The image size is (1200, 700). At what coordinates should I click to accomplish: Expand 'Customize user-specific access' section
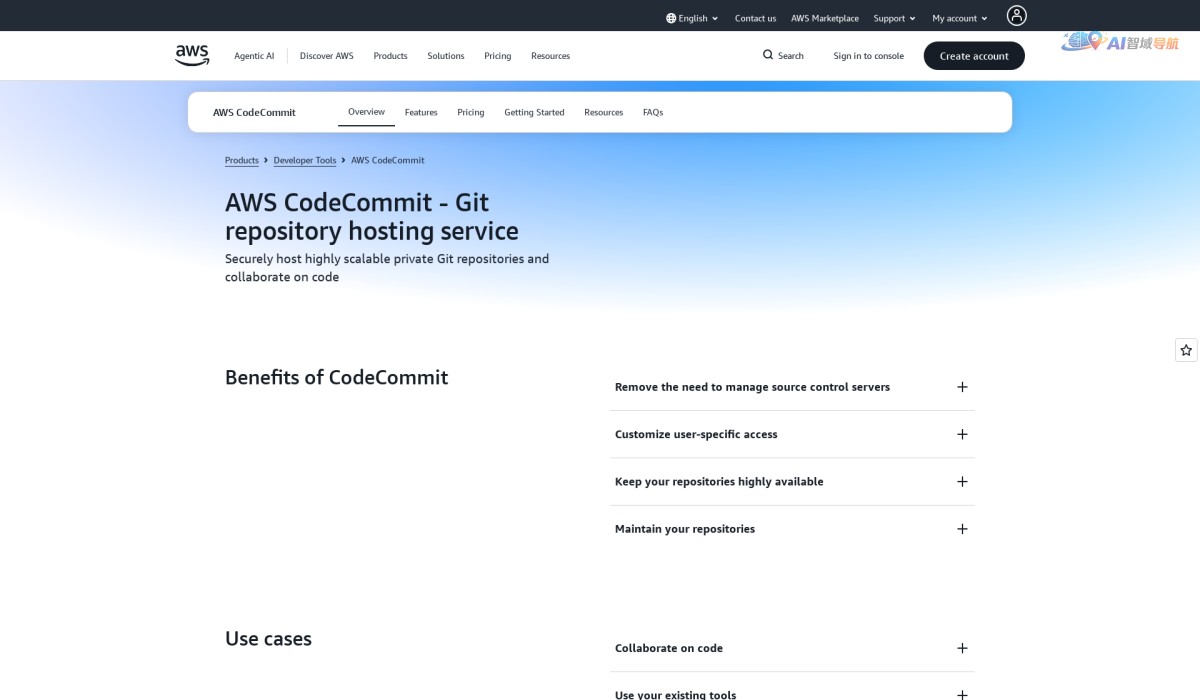click(x=792, y=434)
